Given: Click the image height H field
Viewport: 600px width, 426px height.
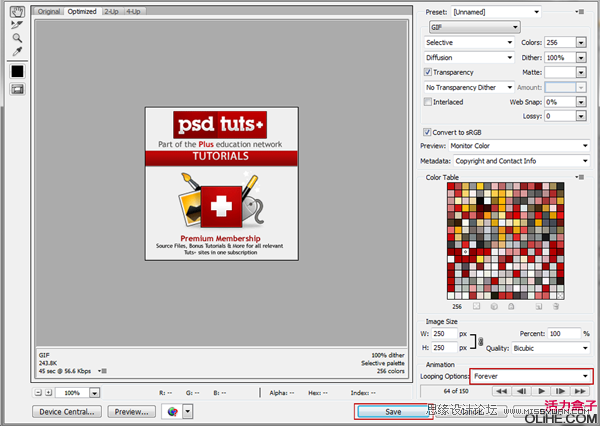Looking at the screenshot, I should [444, 348].
